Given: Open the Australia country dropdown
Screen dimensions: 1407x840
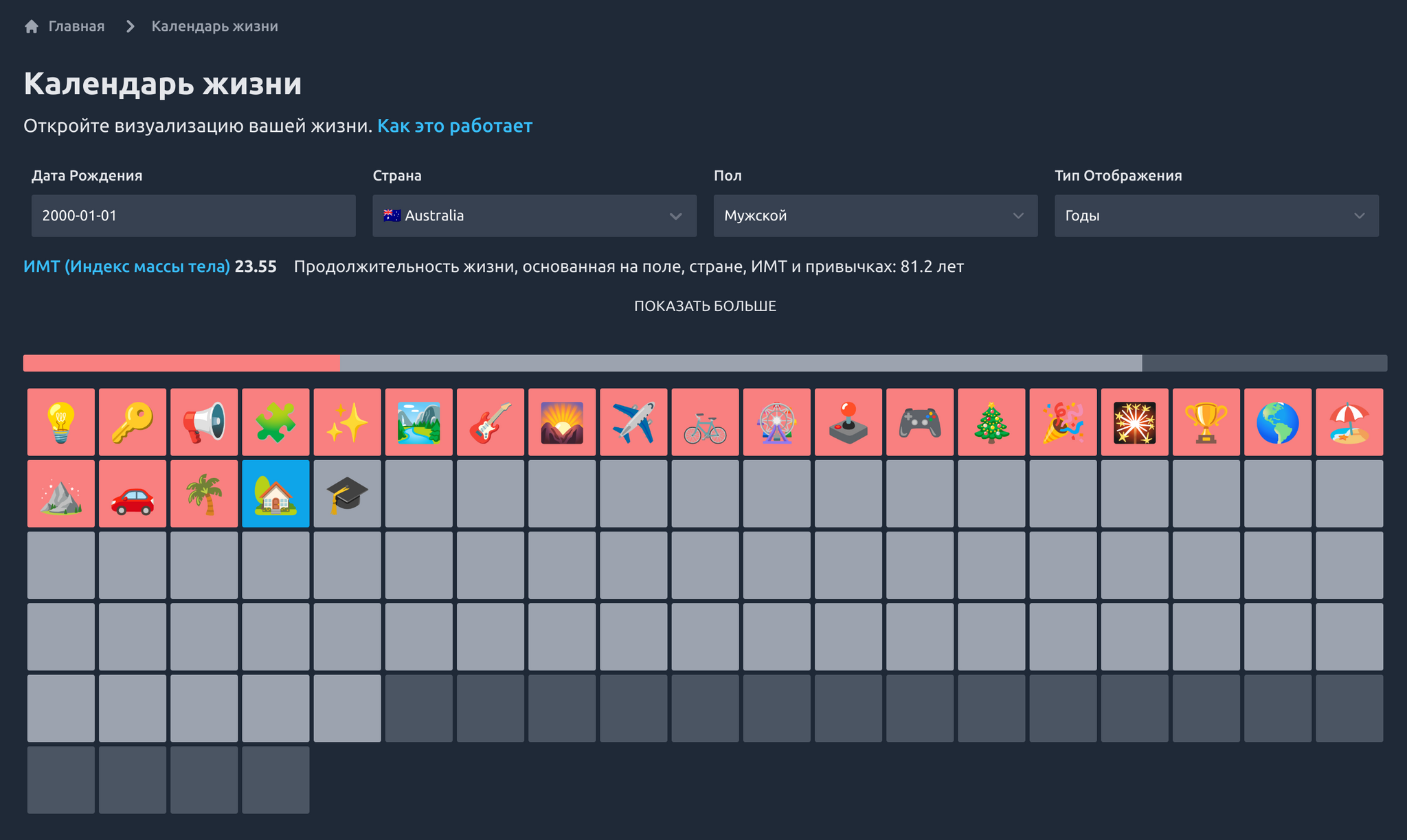Looking at the screenshot, I should (534, 216).
